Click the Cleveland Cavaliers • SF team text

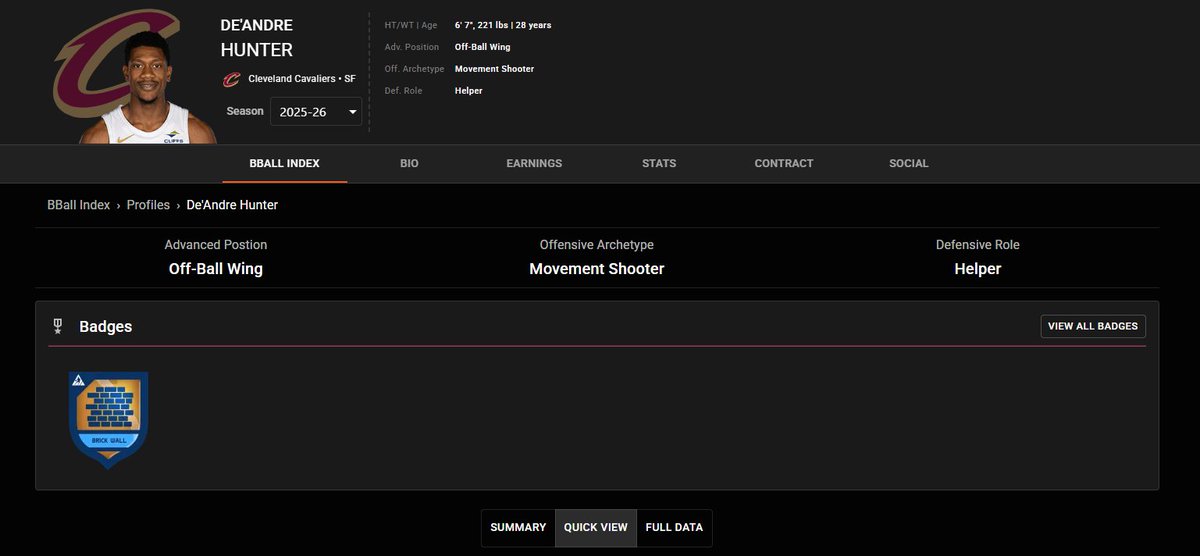coord(302,79)
